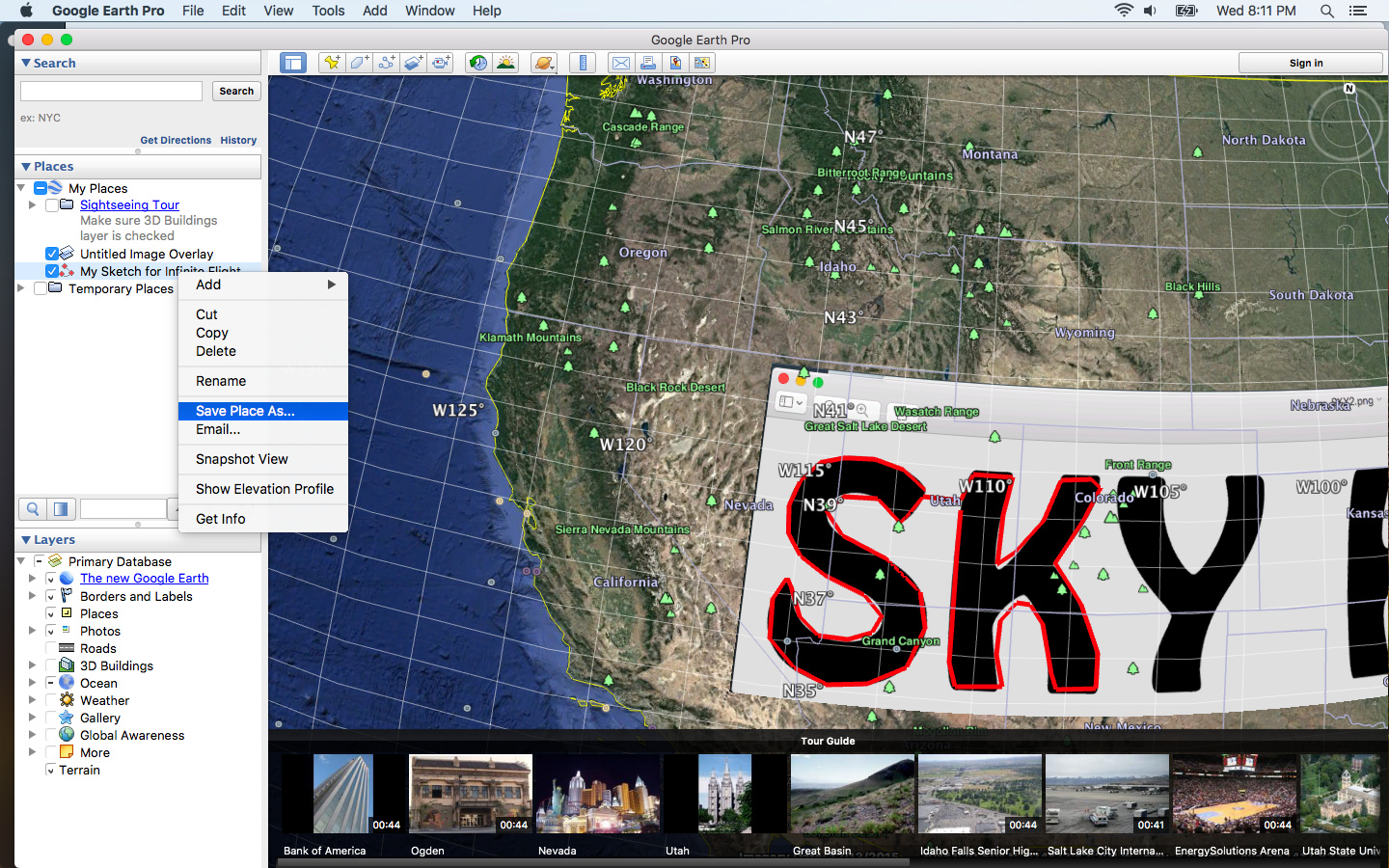Select Show Elevation Profile menu entry

[263, 489]
